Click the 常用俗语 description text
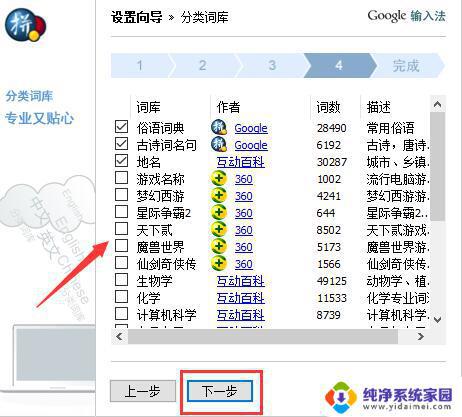 pos(391,128)
